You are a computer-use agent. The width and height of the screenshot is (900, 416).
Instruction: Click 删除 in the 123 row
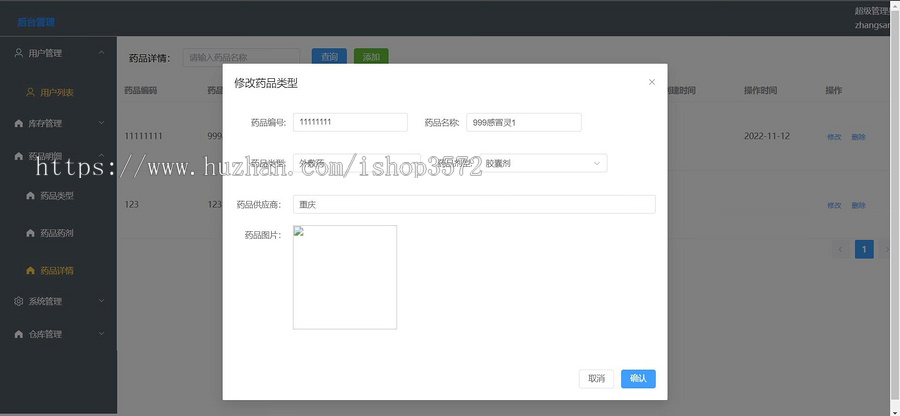858,205
